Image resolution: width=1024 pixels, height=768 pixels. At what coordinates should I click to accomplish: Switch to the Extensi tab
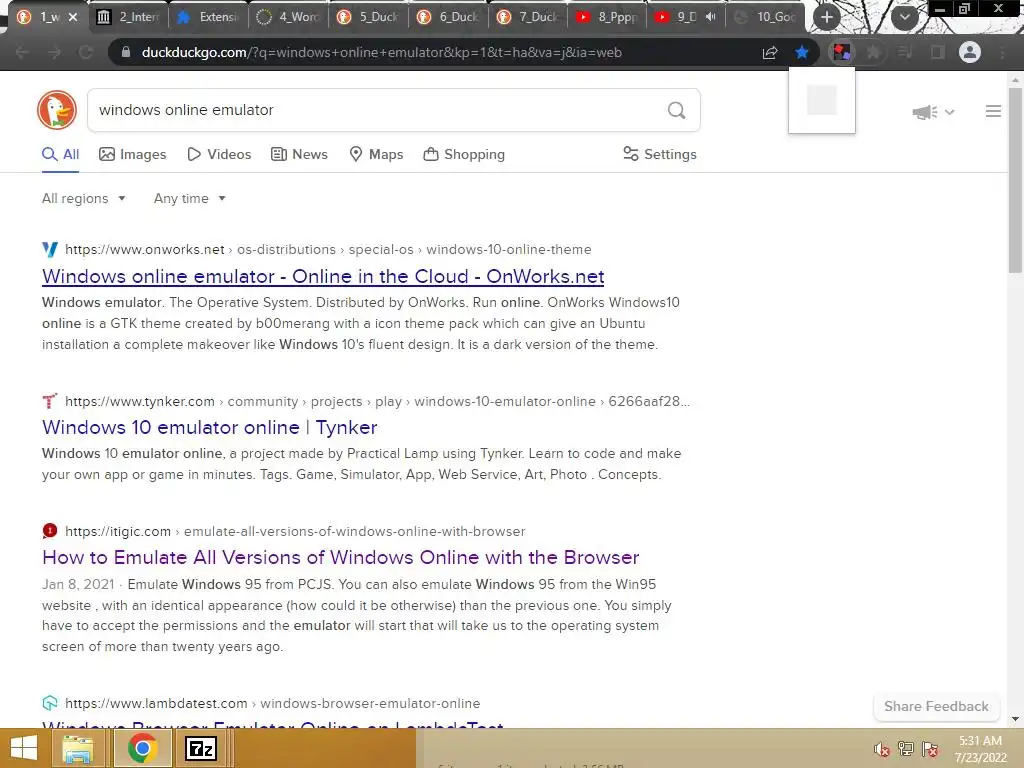point(209,17)
